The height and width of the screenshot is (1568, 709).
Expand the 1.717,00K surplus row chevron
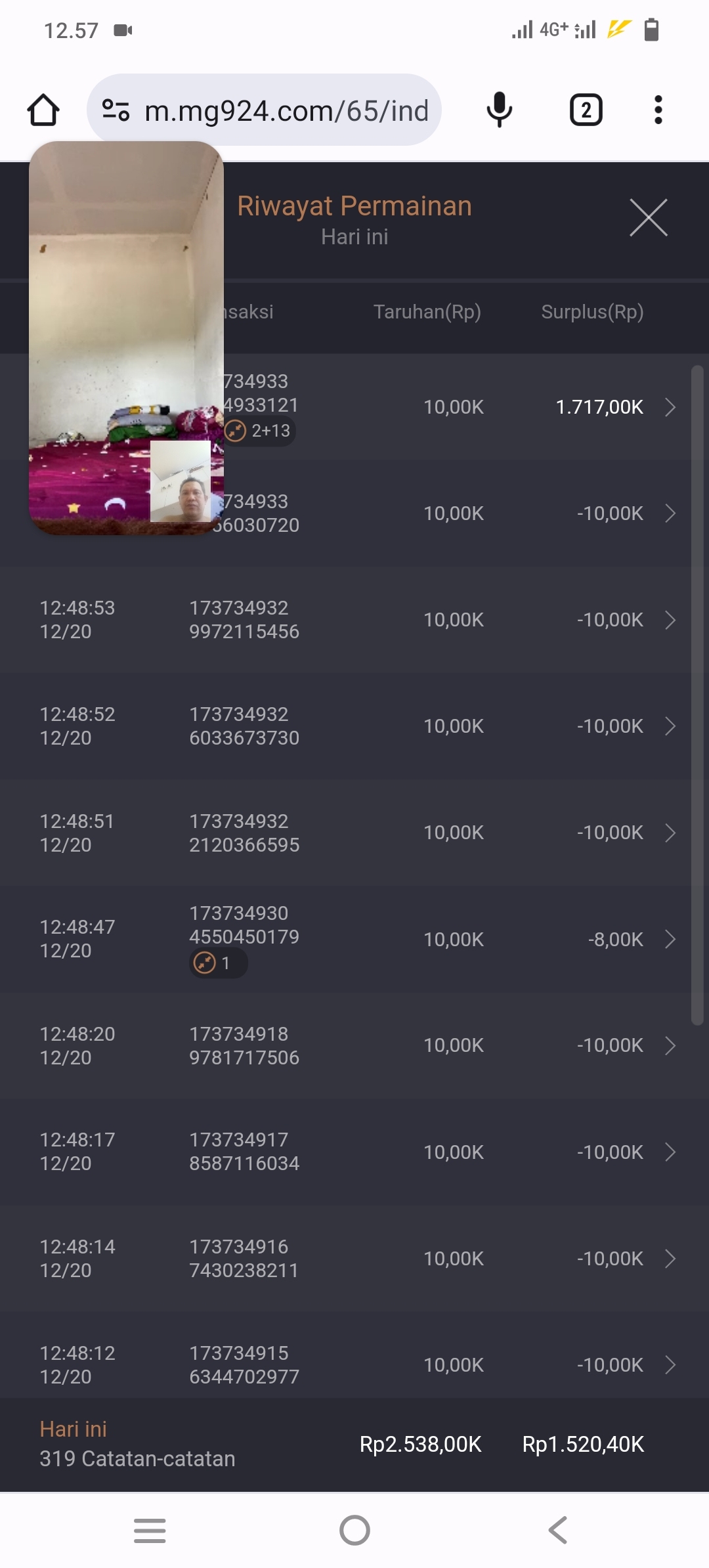coord(670,407)
